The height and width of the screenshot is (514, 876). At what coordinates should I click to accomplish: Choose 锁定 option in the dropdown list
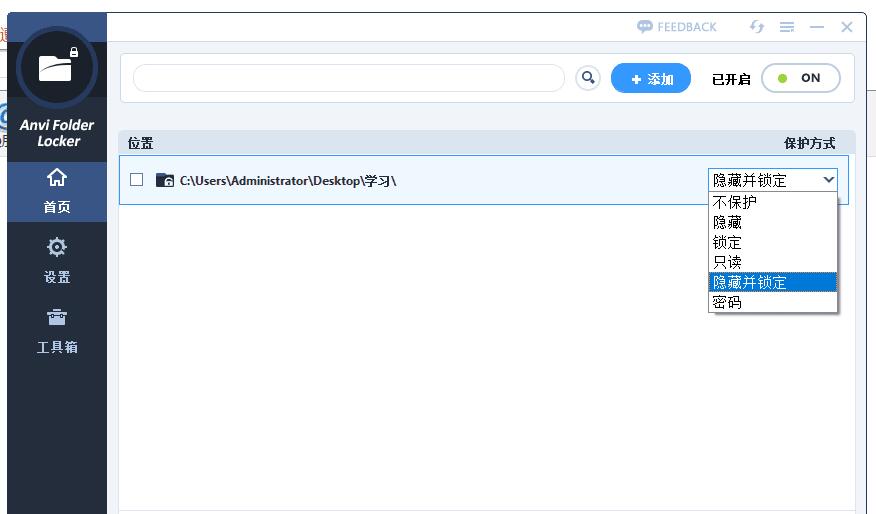coord(773,242)
